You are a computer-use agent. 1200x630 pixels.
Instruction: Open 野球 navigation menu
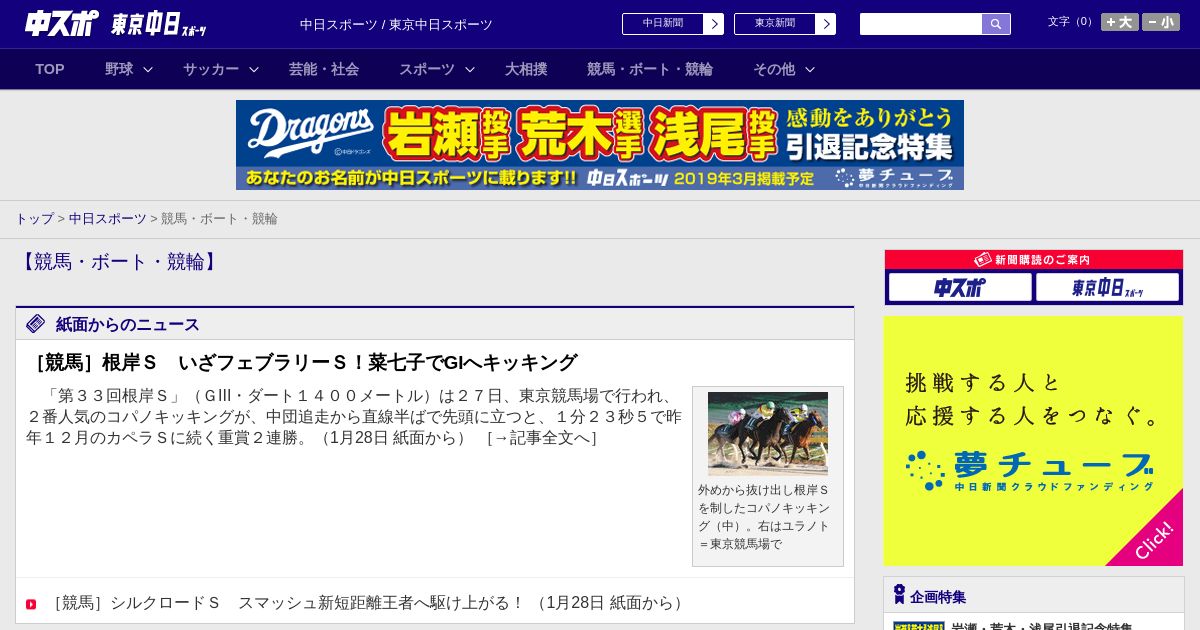[x=119, y=69]
